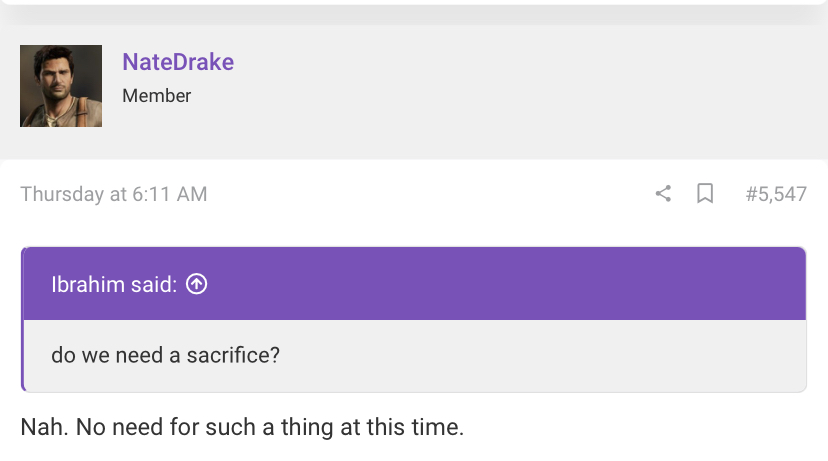
Task: Click the purple quote header bar
Action: coord(415,284)
